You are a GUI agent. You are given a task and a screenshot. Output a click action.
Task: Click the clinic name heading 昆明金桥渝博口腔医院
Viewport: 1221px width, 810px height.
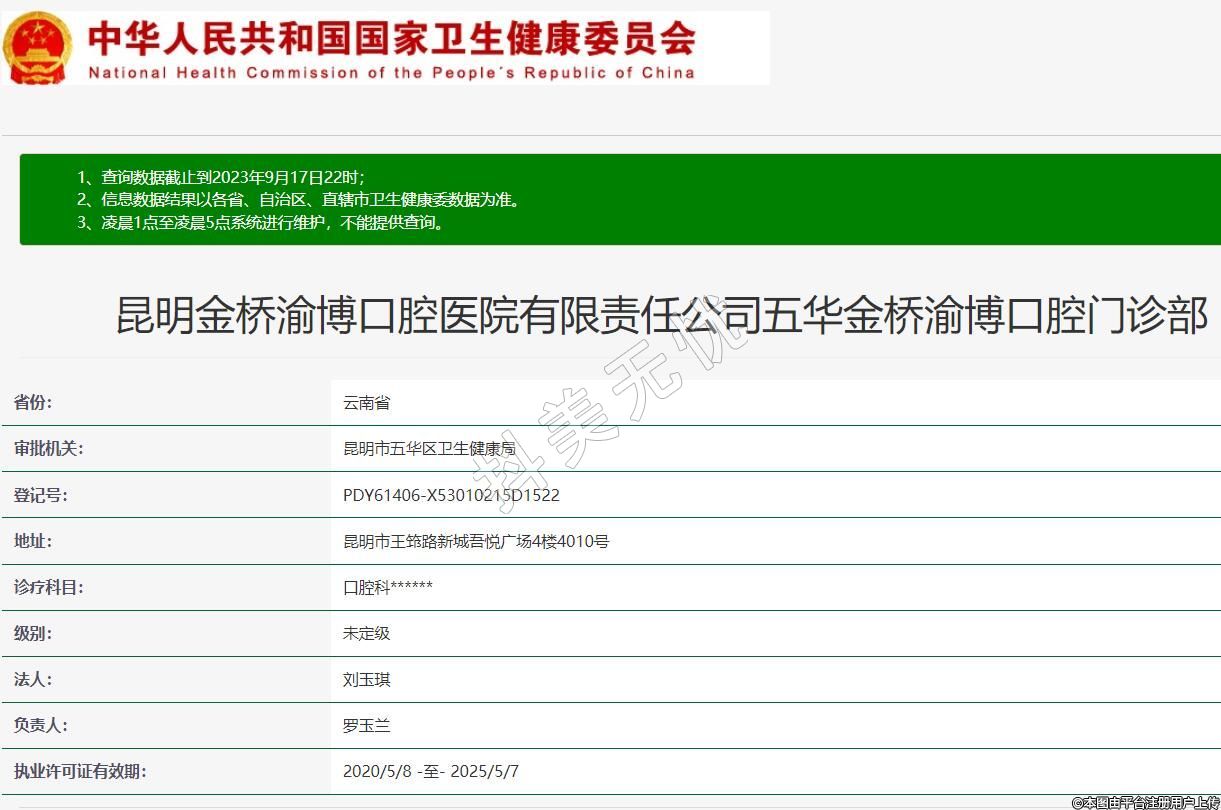662,316
